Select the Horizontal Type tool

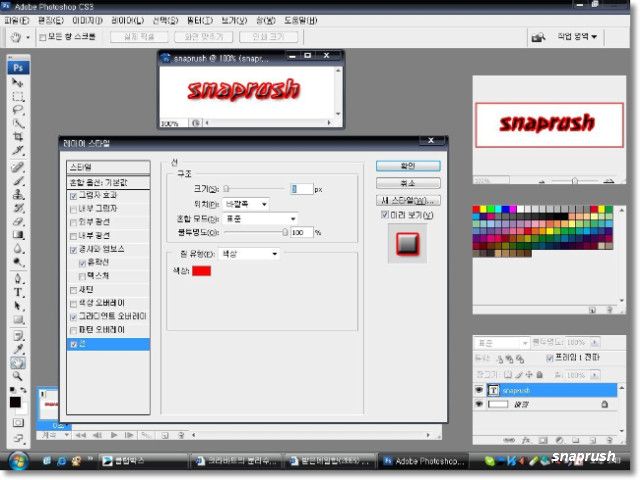click(18, 292)
